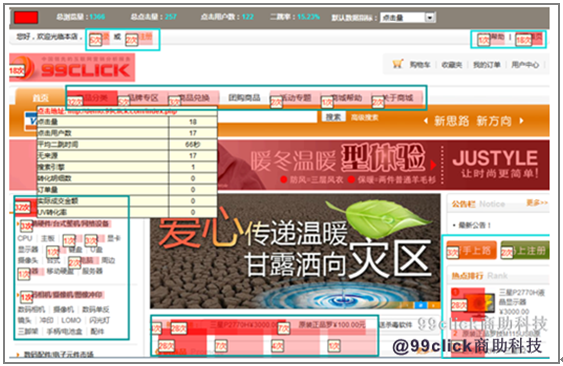Click the 显卡 category link
The width and height of the screenshot is (563, 366).
pyautogui.click(x=114, y=238)
